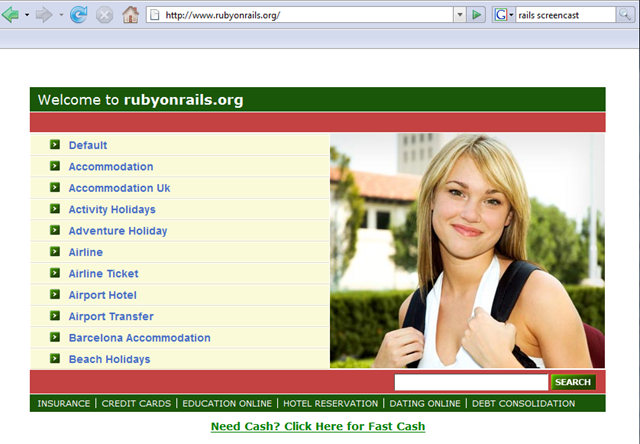Click the Stop loading icon
This screenshot has width=640, height=444.
click(x=104, y=16)
